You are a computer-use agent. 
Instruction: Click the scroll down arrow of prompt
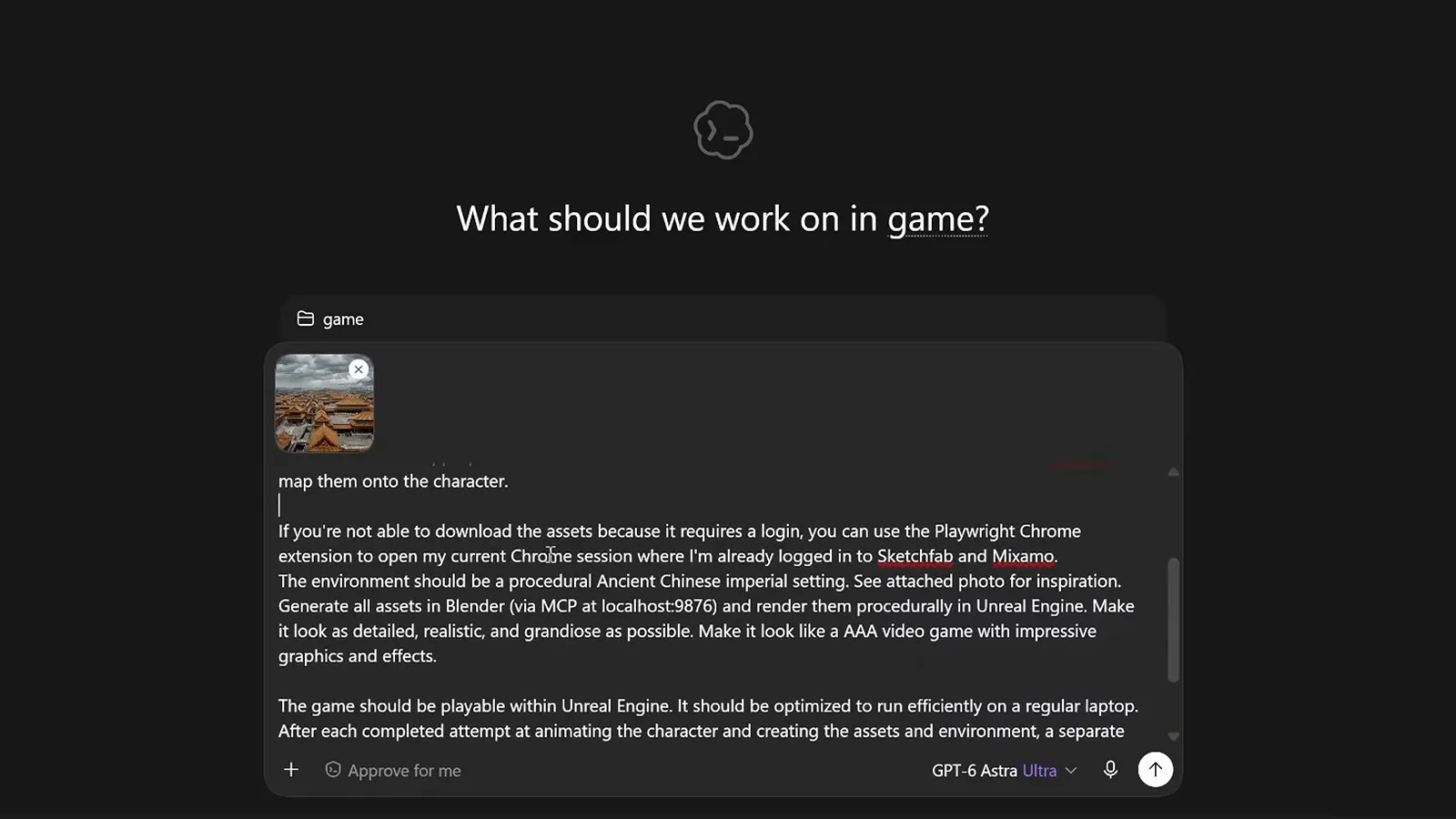pos(1173,736)
